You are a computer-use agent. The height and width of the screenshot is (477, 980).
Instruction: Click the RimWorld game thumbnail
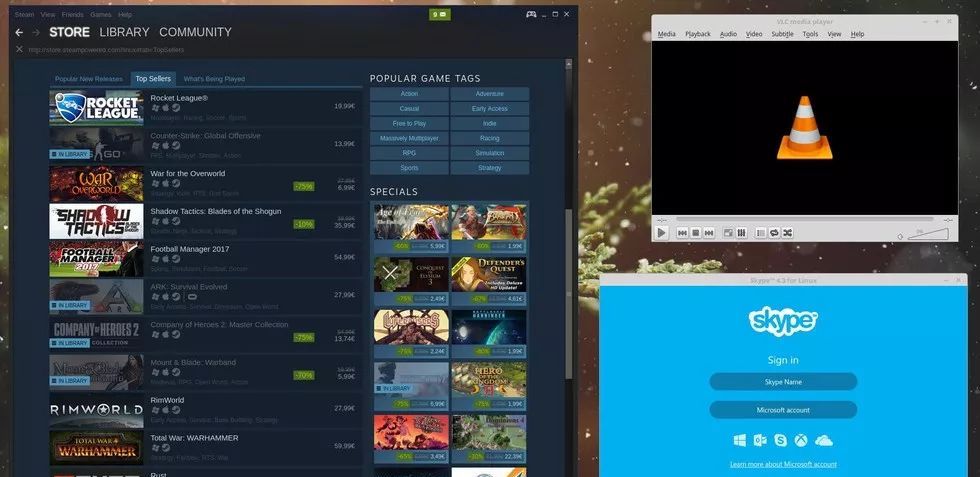(x=97, y=409)
